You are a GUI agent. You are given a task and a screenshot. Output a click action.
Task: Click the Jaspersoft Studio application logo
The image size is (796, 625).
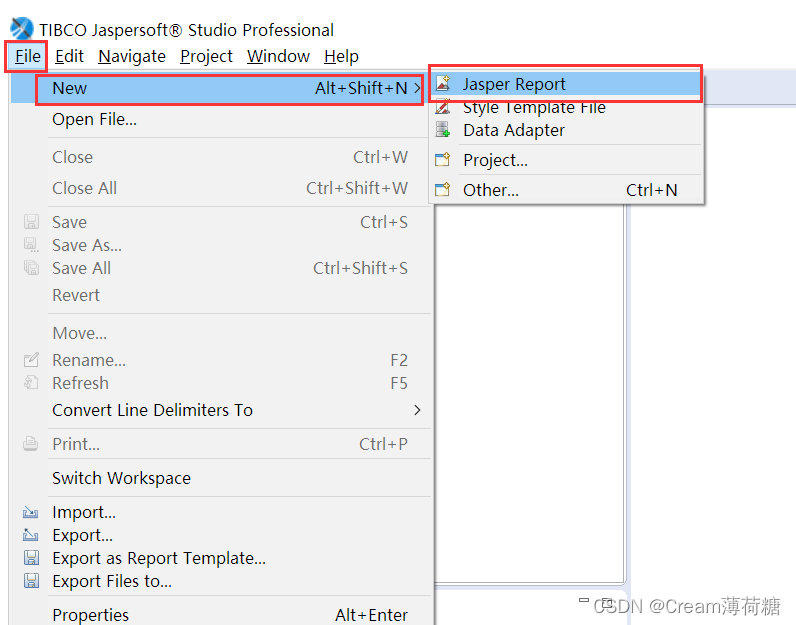[22, 29]
